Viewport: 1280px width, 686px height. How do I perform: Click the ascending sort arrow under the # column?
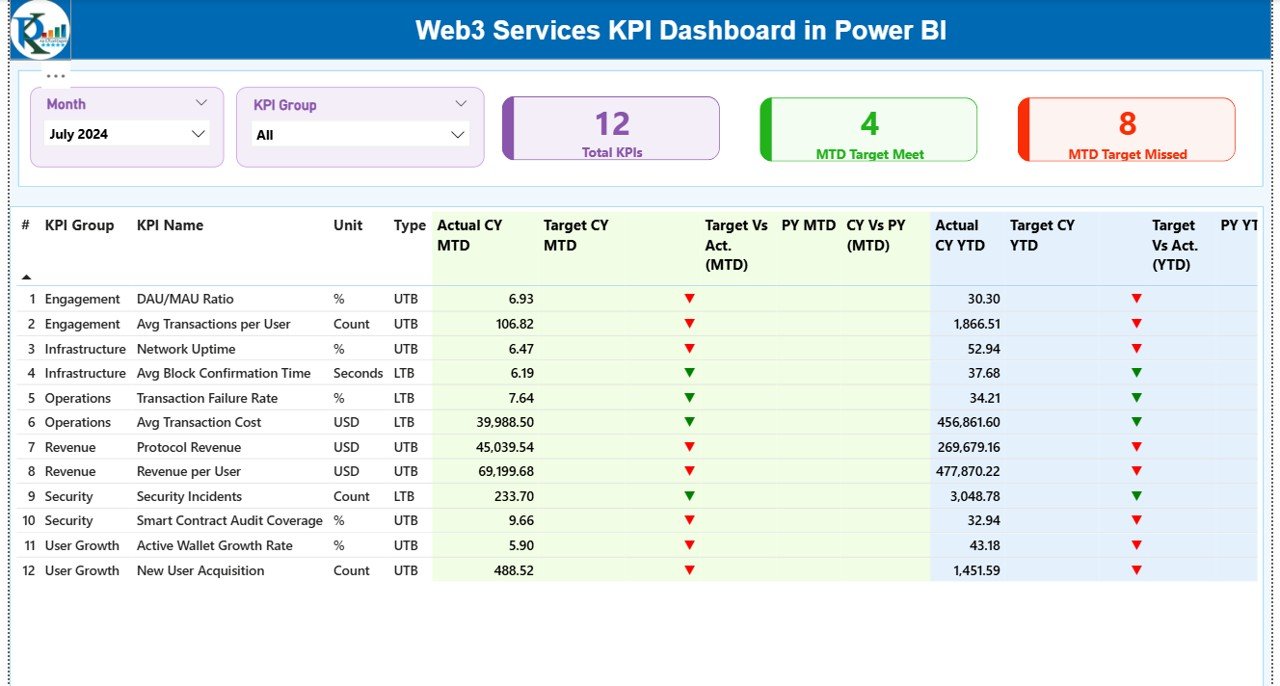(25, 275)
